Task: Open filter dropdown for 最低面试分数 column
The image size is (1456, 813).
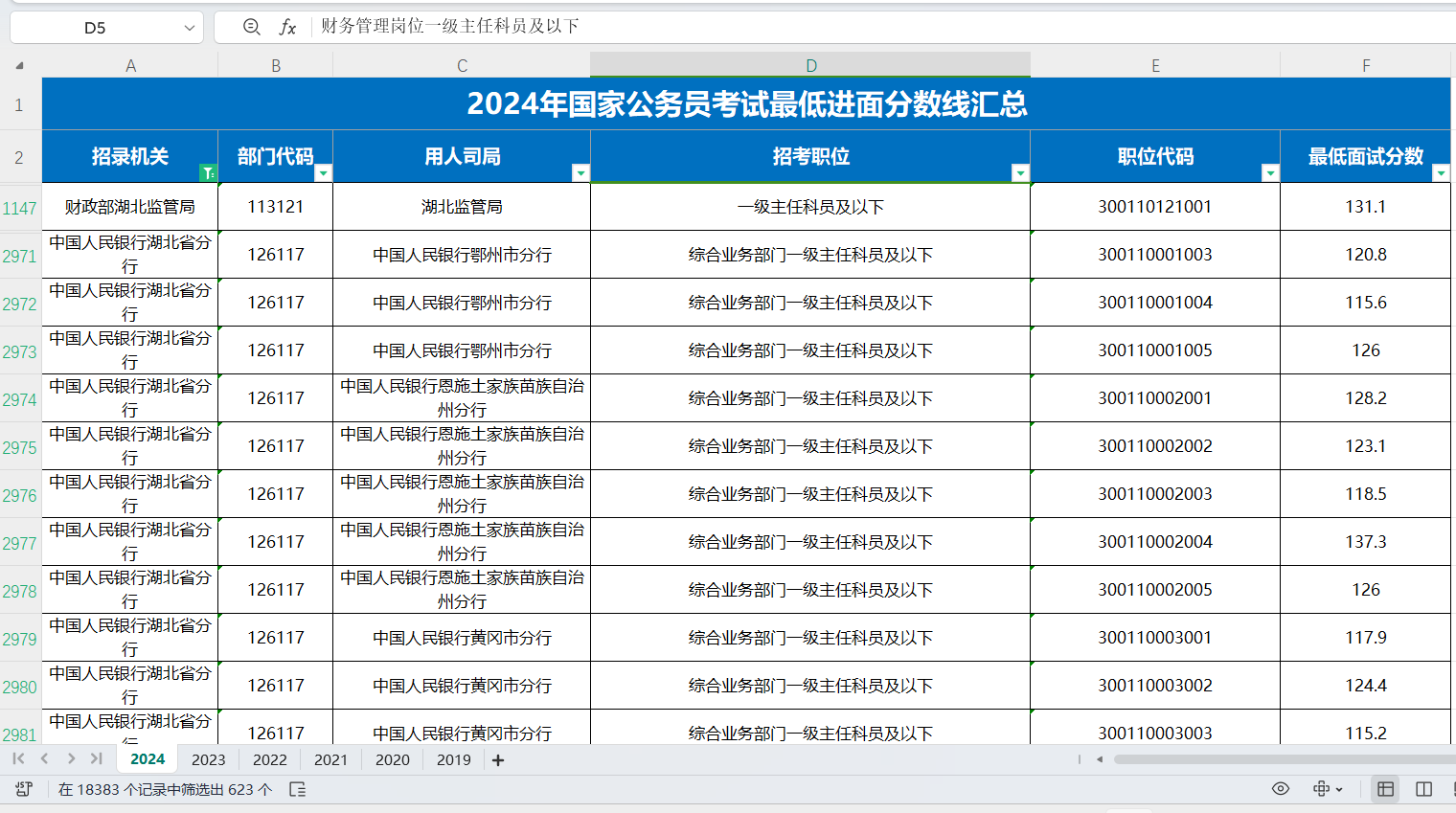Action: (1441, 173)
